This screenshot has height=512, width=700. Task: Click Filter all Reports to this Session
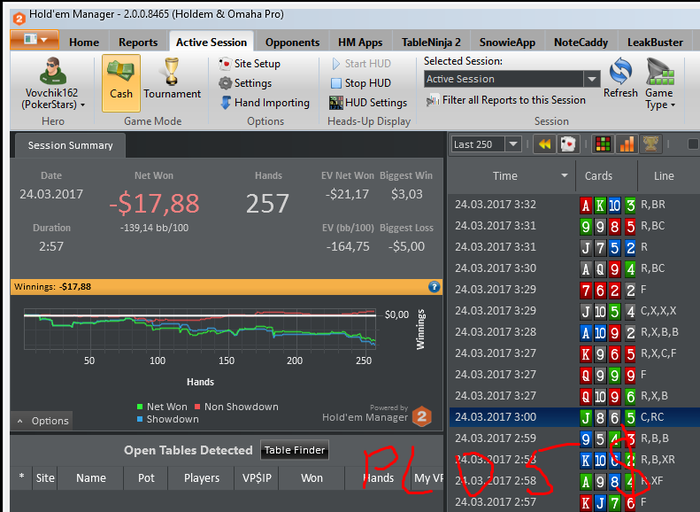[505, 100]
